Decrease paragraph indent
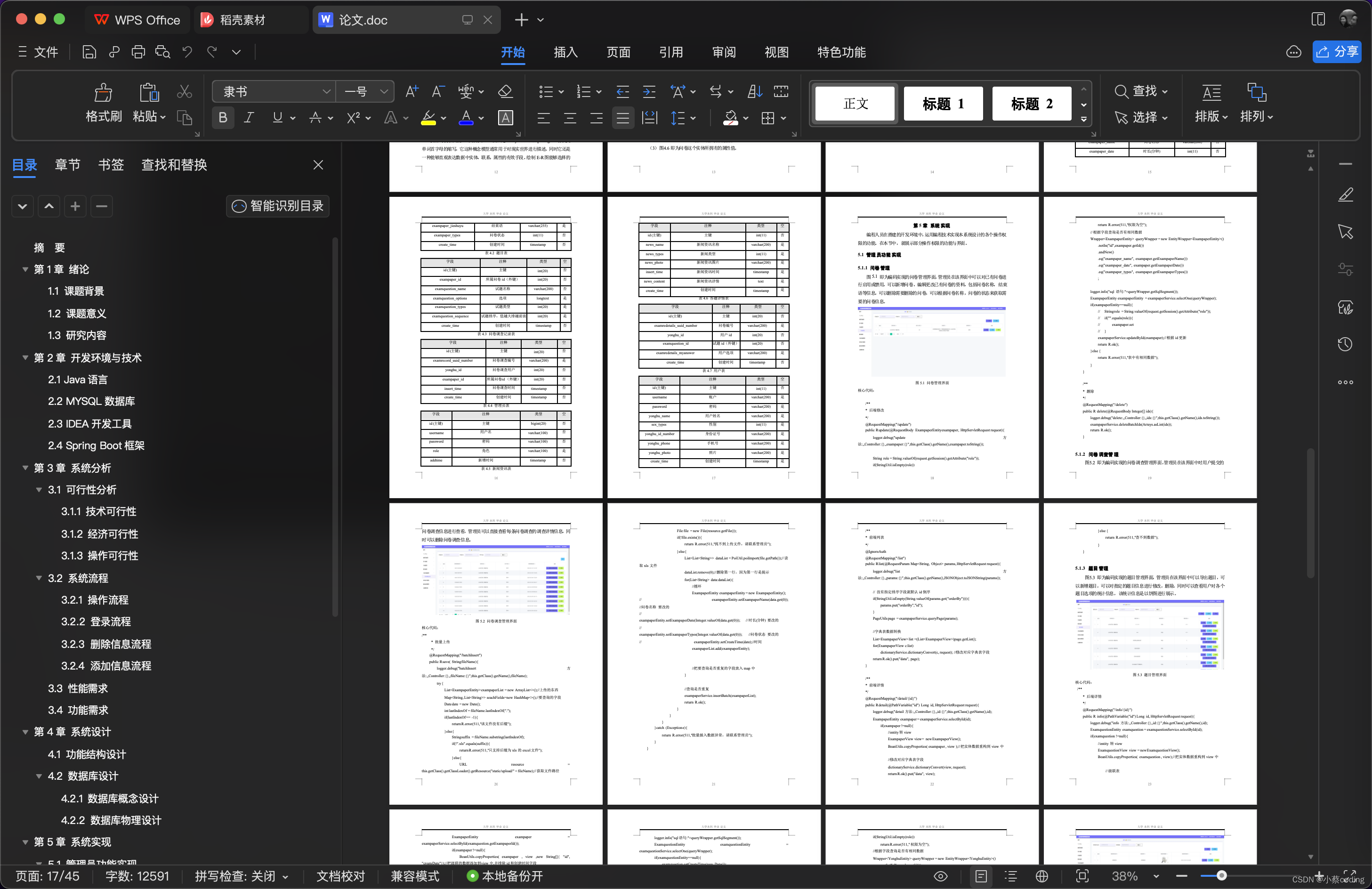Screen dimensions: 1372x889 click(x=622, y=91)
